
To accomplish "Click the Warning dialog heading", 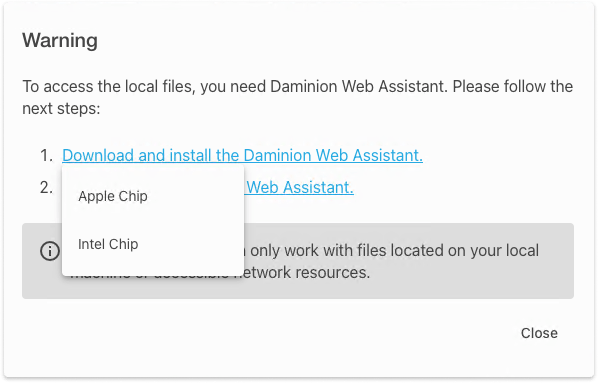I will click(60, 40).
